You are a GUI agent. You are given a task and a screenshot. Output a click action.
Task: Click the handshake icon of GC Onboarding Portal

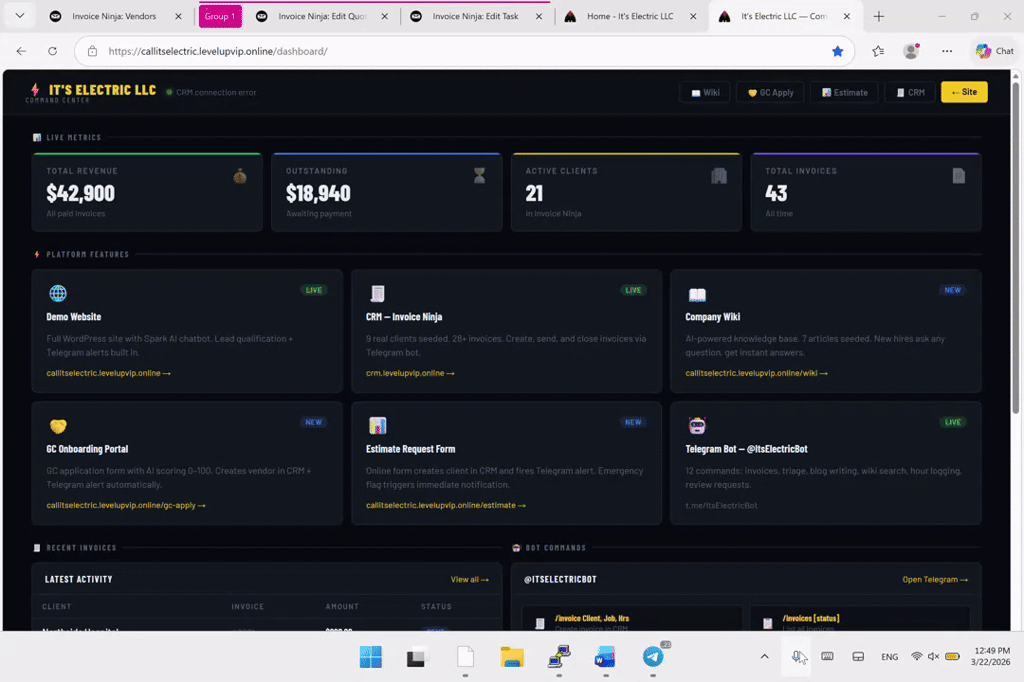[x=58, y=426]
